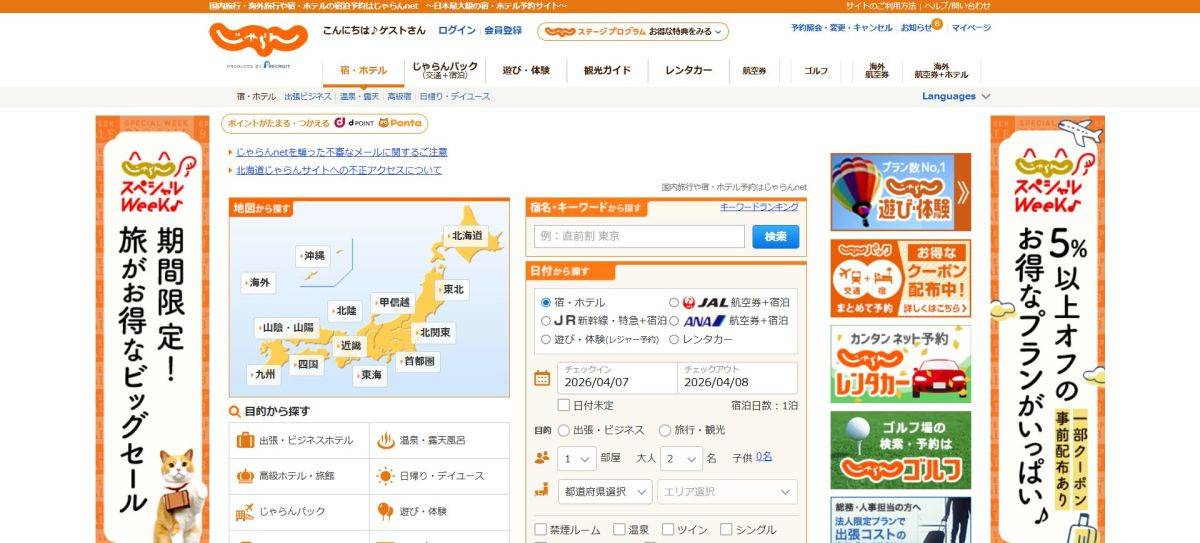The image size is (1200, 543).
Task: Select 海外 overseas on the map
Action: pos(260,283)
